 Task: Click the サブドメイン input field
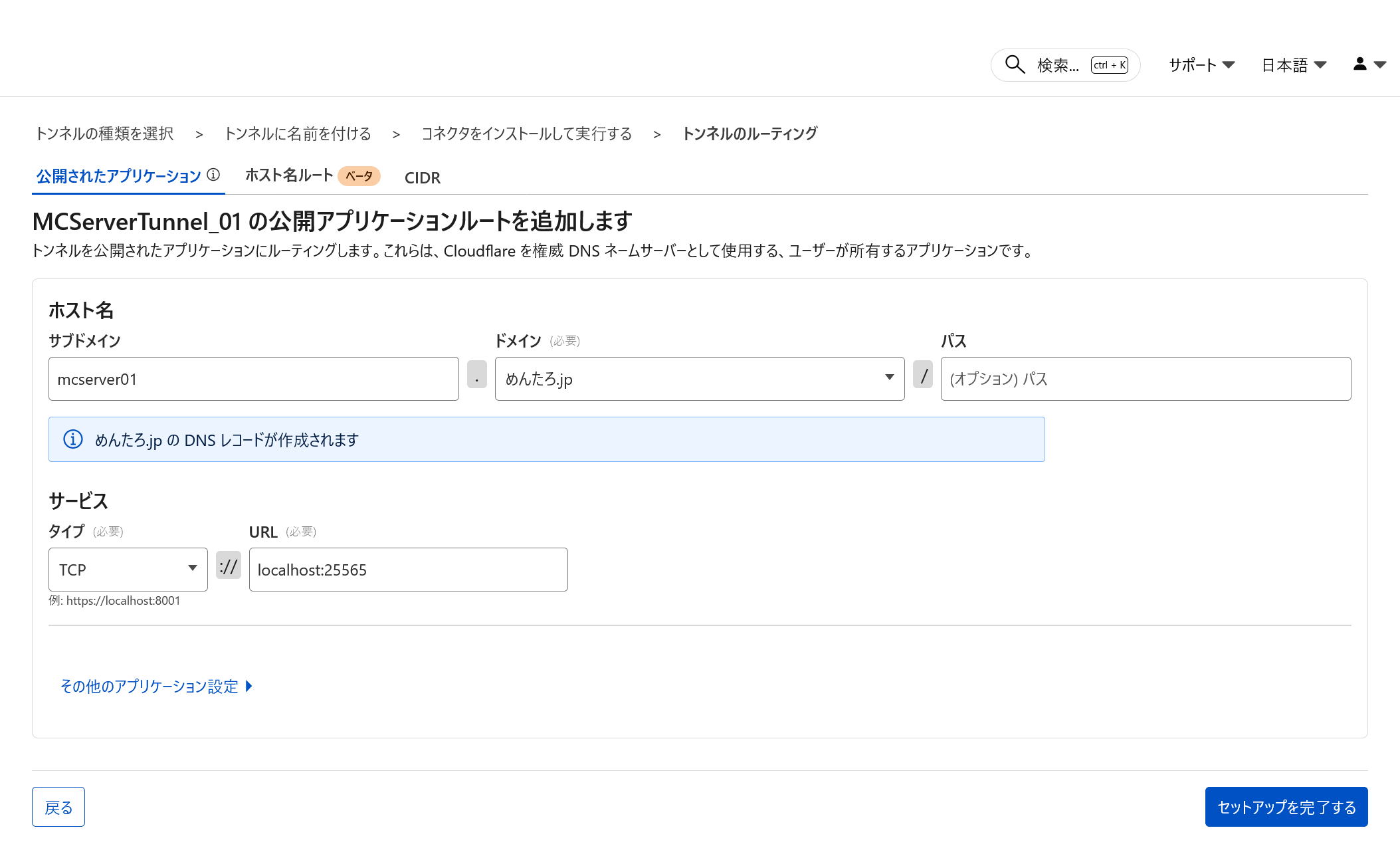pos(253,379)
